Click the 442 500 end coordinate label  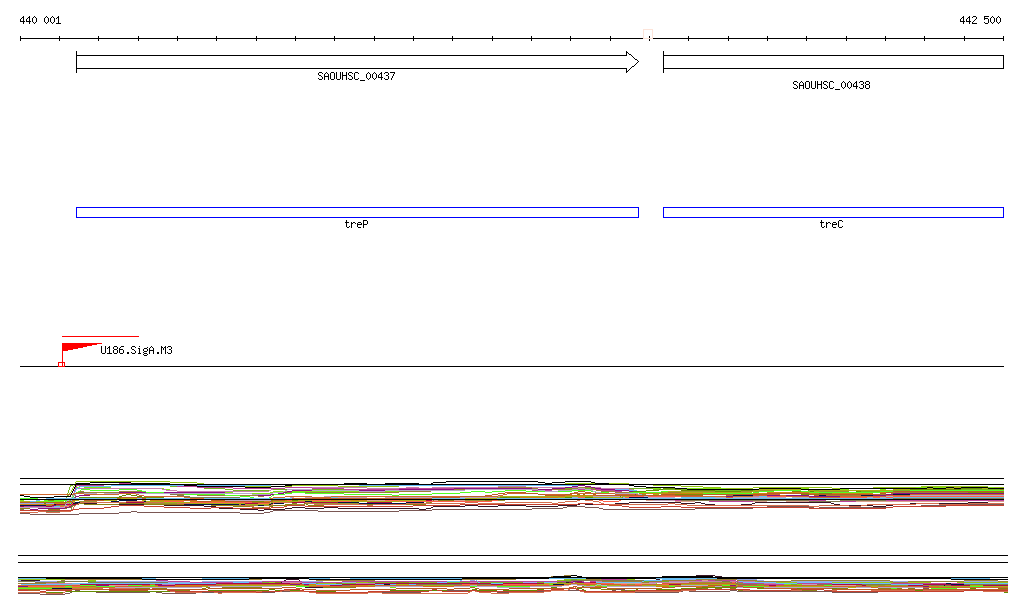coord(979,21)
